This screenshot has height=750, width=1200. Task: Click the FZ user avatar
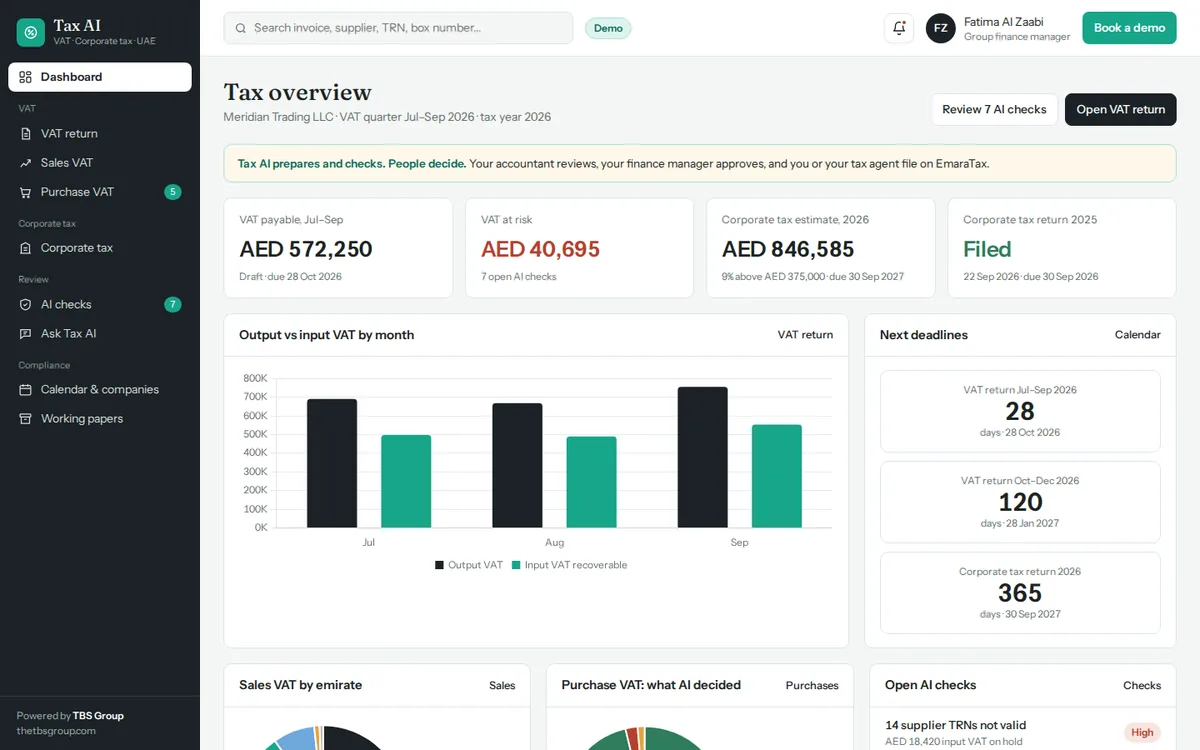click(x=940, y=28)
